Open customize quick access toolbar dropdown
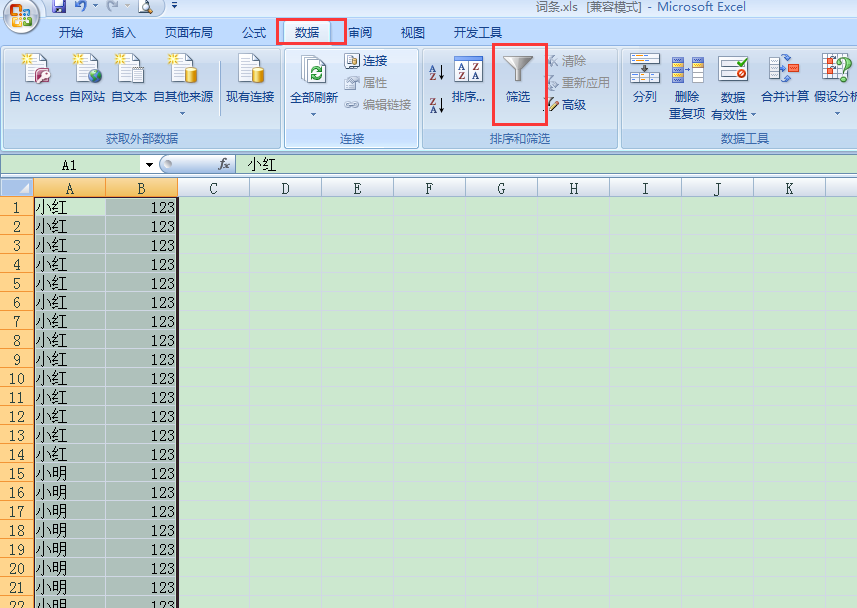This screenshot has width=857, height=608. click(174, 5)
